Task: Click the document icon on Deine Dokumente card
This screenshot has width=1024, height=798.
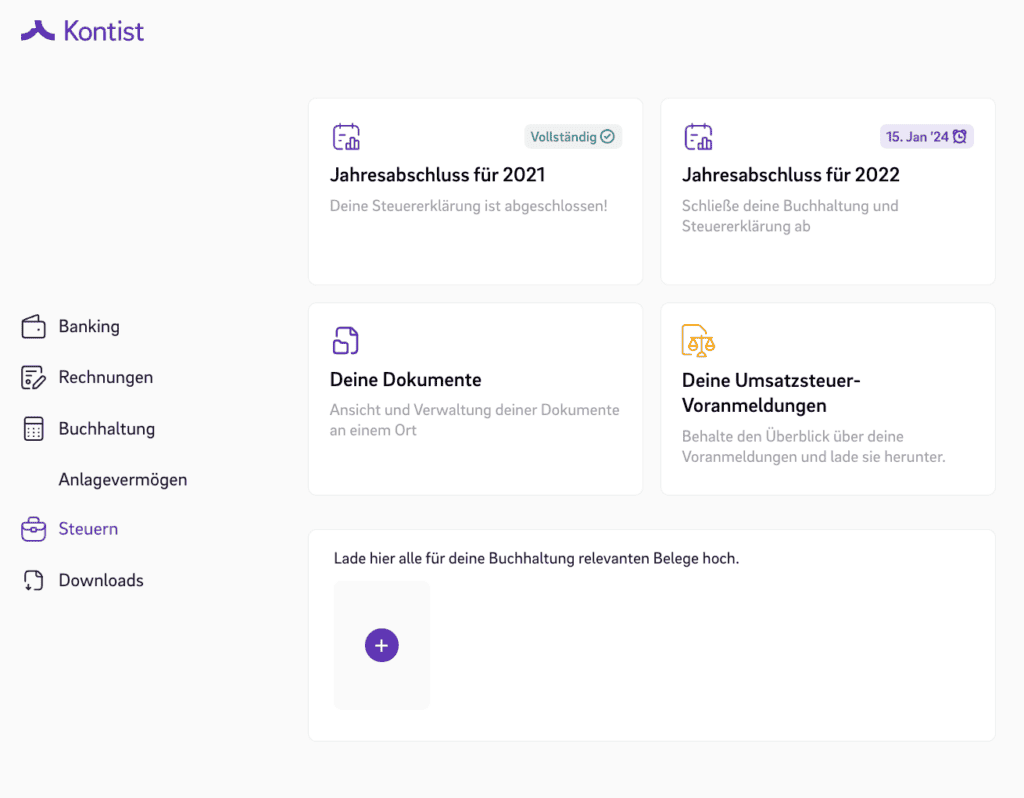Action: click(x=344, y=341)
